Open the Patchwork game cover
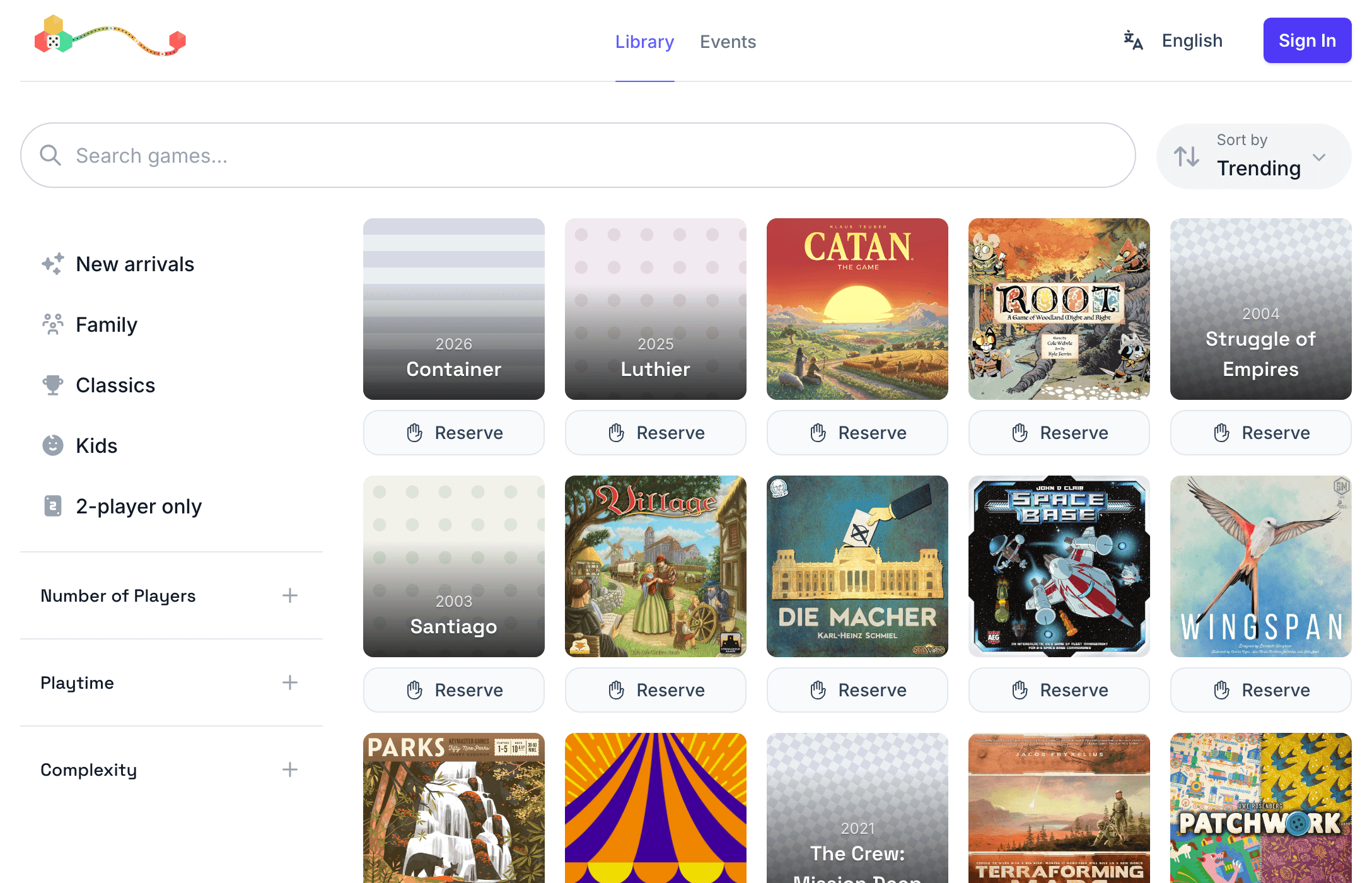This screenshot has height=883, width=1372. click(1261, 808)
